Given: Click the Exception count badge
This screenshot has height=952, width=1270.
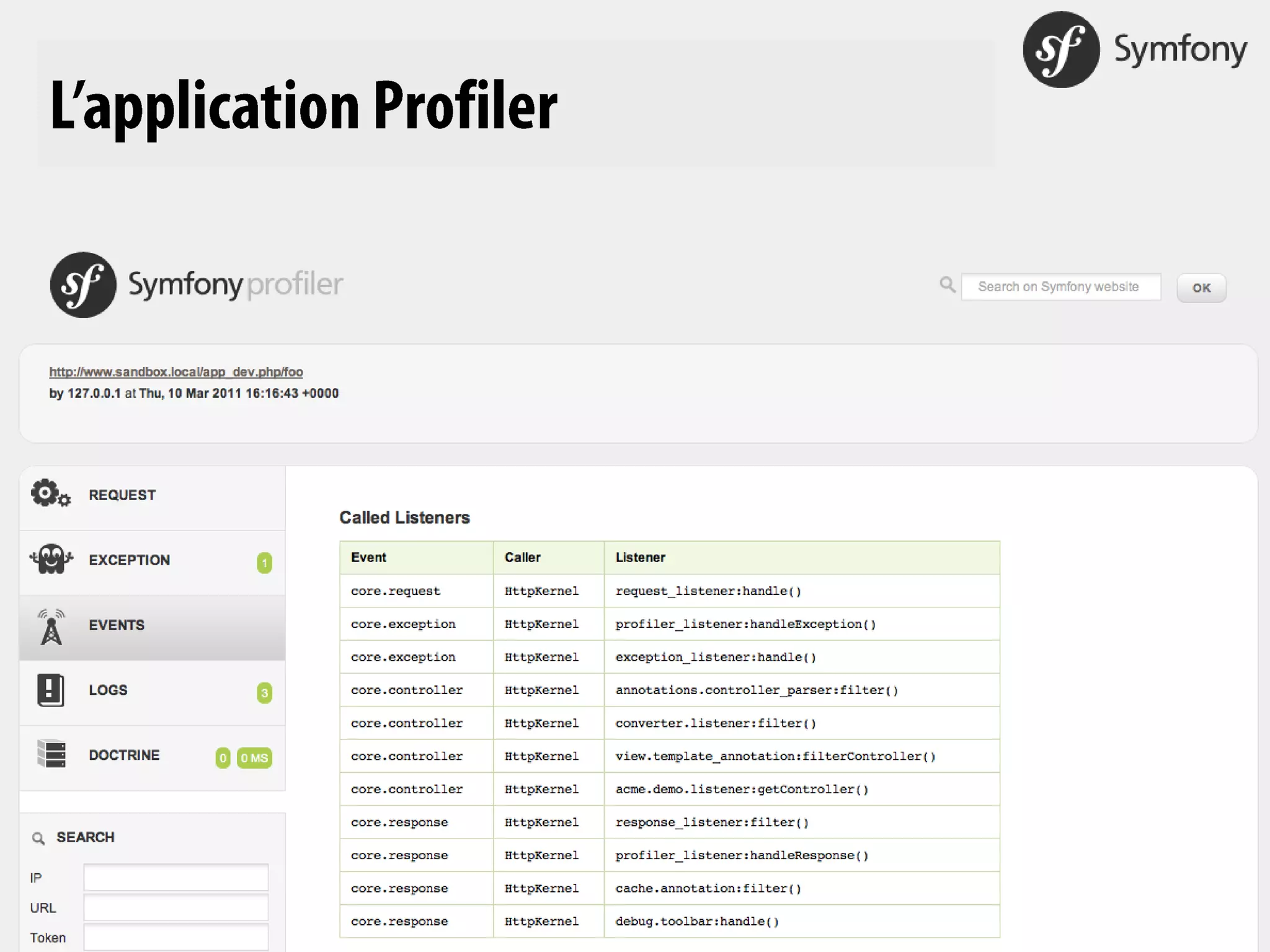Looking at the screenshot, I should (x=264, y=563).
